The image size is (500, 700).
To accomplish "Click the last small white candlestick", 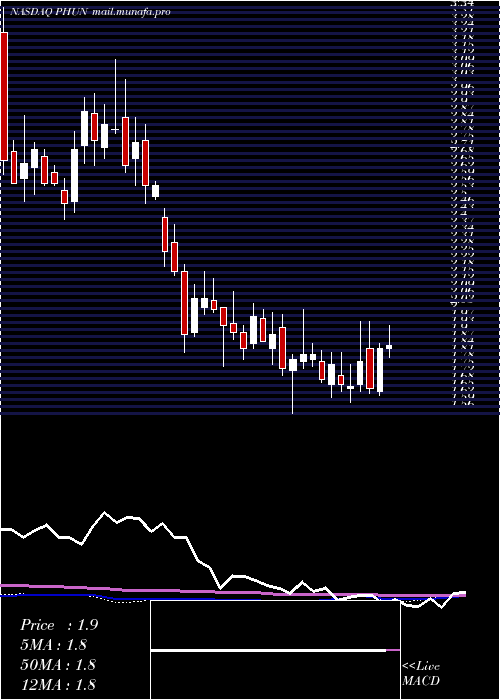I will (x=389, y=346).
